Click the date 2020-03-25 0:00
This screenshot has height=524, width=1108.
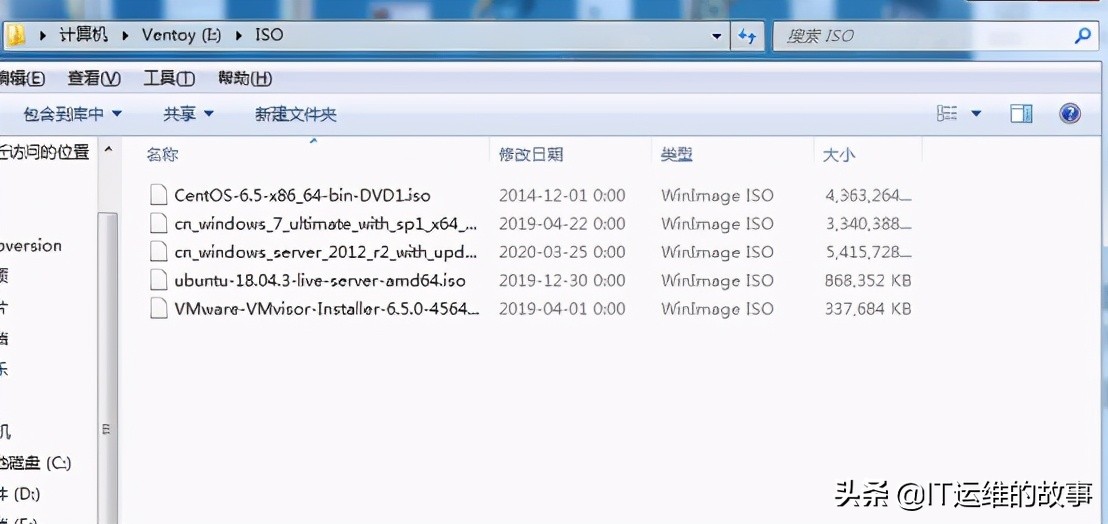[562, 252]
